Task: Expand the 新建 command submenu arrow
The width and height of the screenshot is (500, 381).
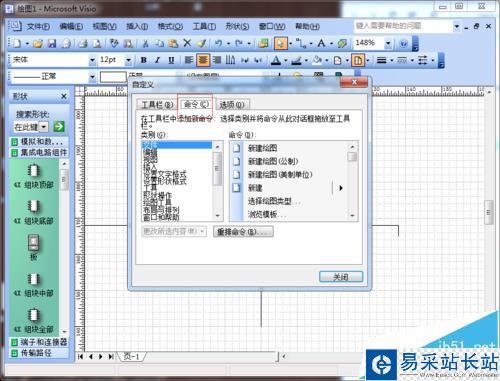Action: click(x=341, y=188)
